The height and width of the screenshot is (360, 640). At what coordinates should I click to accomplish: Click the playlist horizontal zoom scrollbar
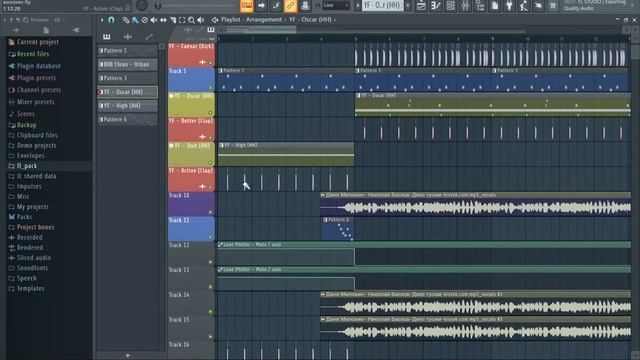tap(261, 30)
